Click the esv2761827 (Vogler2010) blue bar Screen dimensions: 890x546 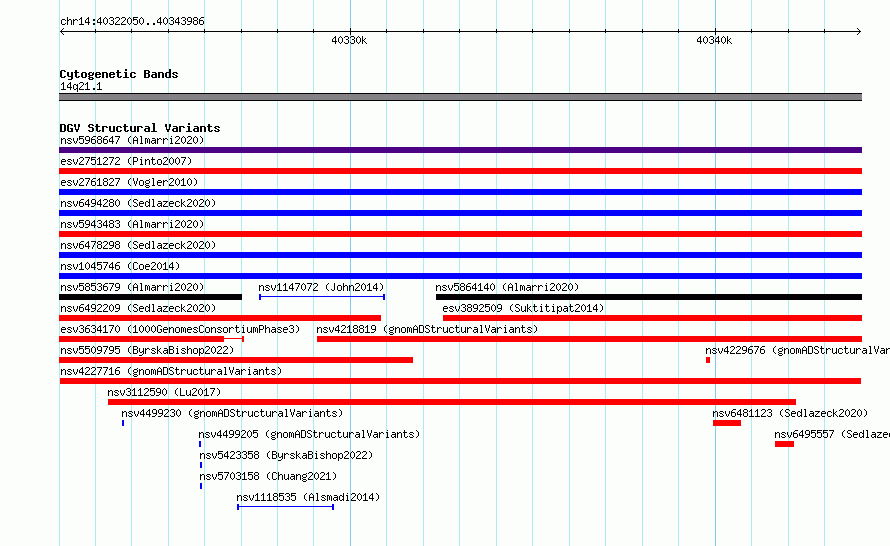click(460, 192)
